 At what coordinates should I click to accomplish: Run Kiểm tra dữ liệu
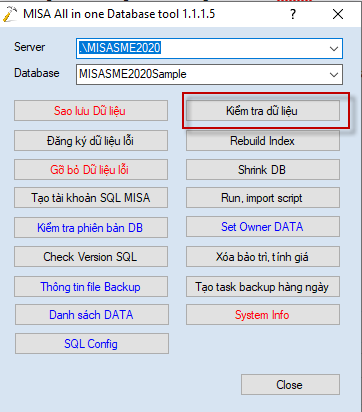tap(263, 111)
